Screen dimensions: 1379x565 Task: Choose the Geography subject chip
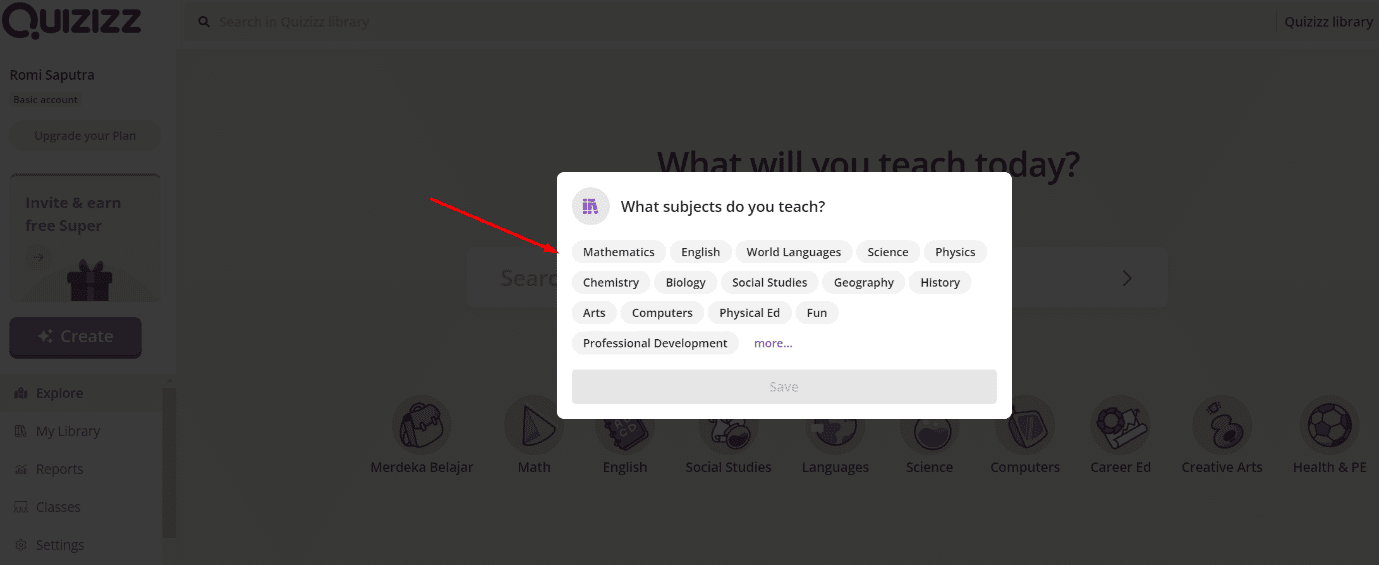coord(864,282)
